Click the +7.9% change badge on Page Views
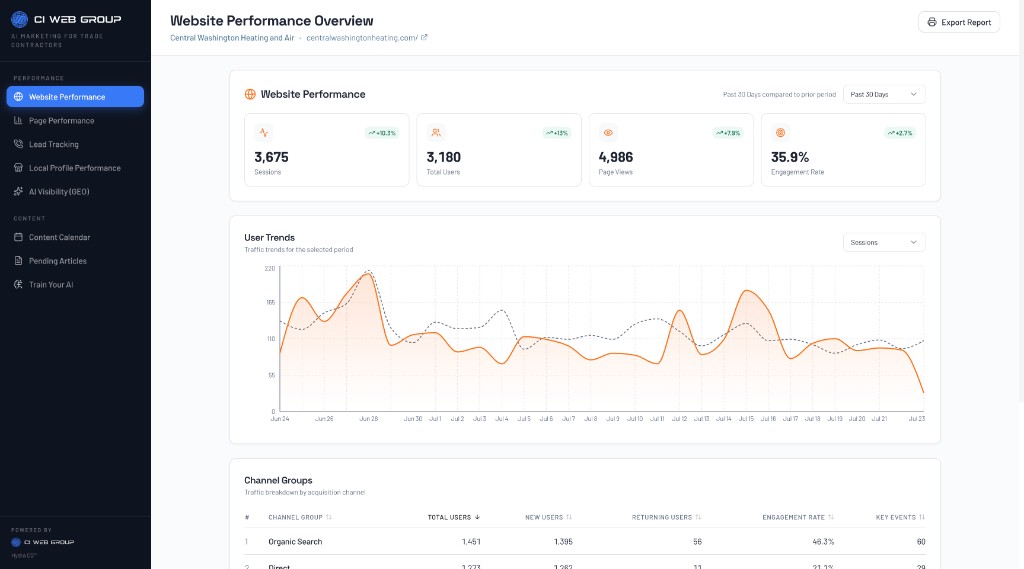Viewport: 1024px width, 569px height. 728,133
